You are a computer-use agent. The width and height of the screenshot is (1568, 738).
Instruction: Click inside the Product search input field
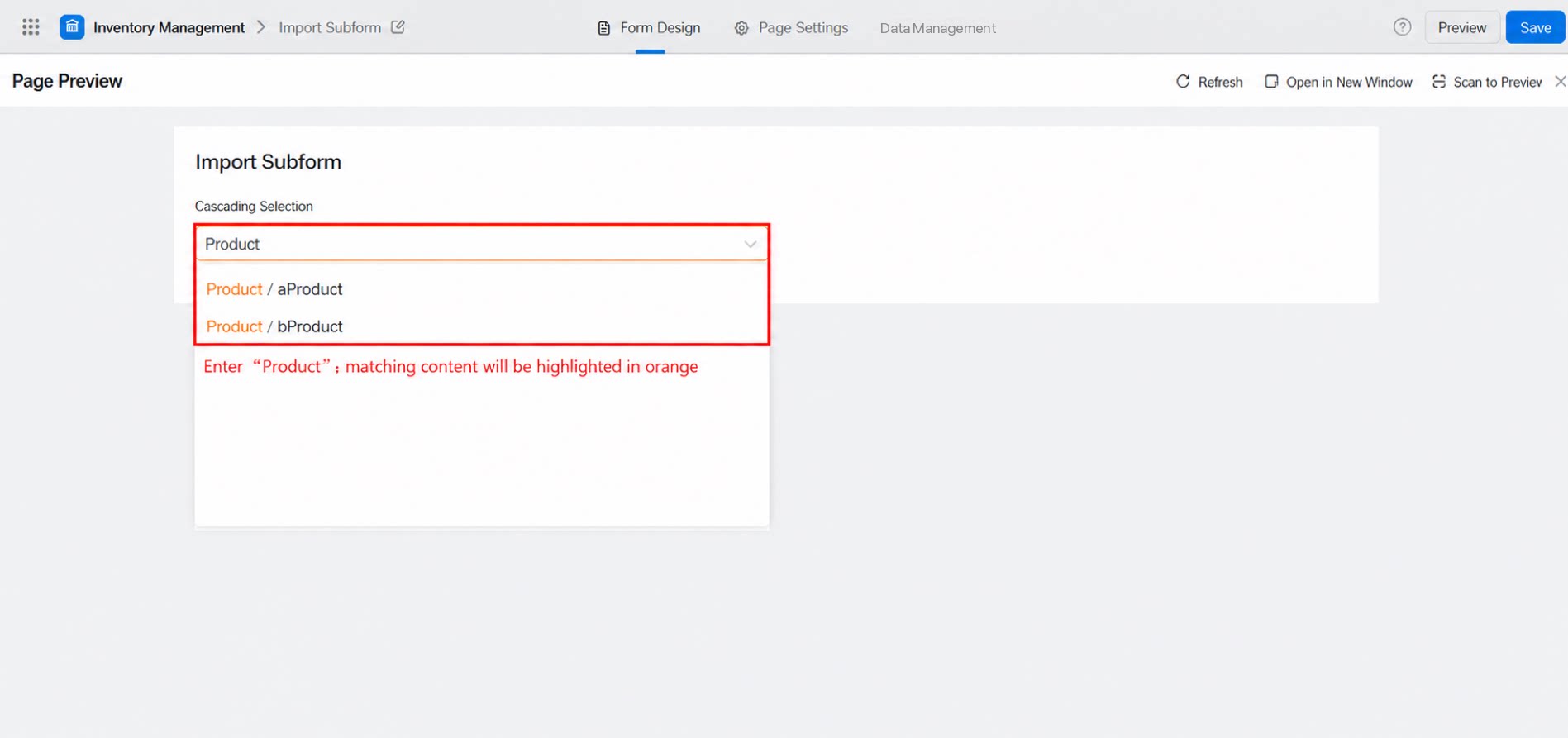click(471, 244)
